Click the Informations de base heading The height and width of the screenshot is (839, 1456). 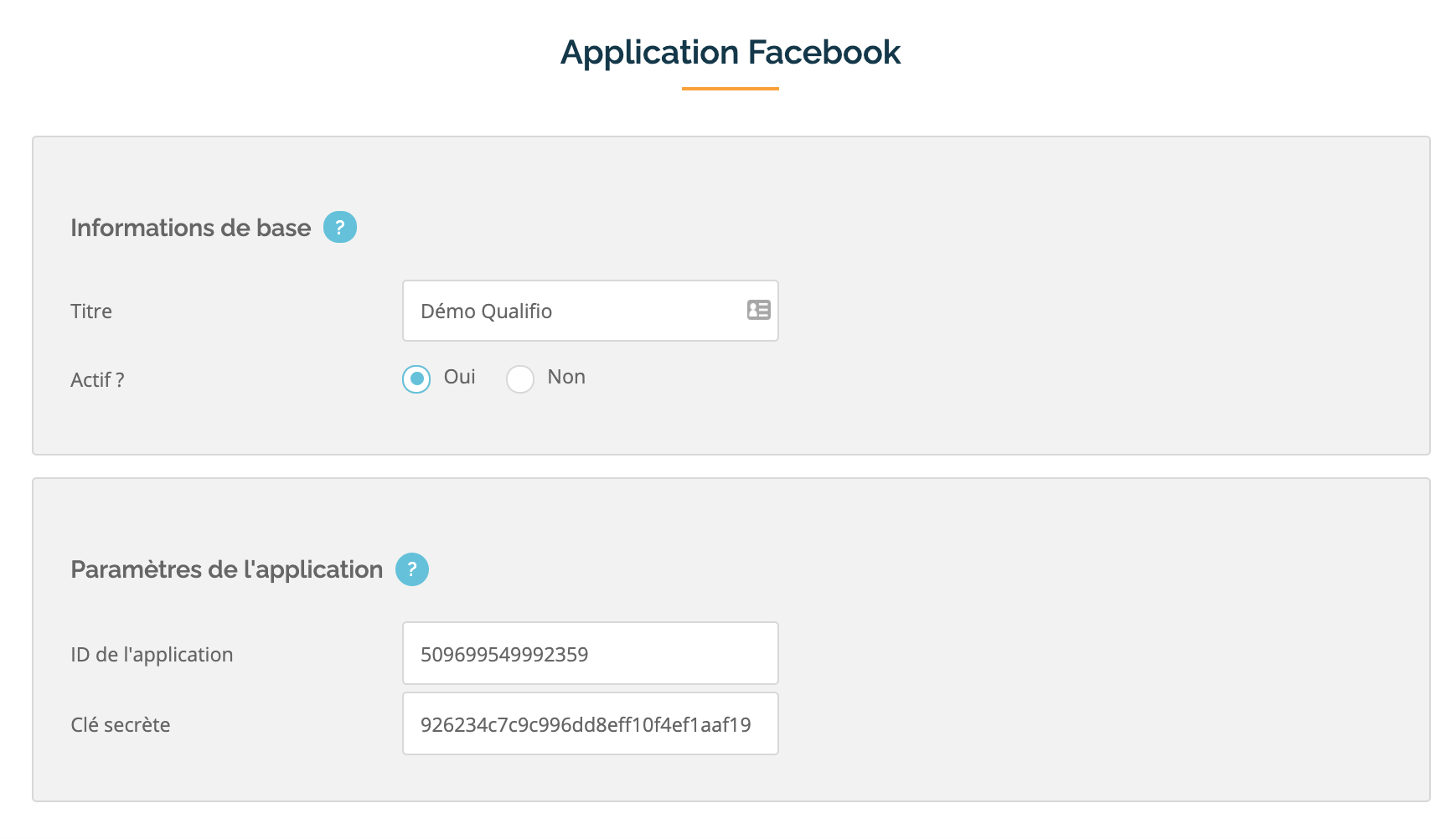click(191, 228)
